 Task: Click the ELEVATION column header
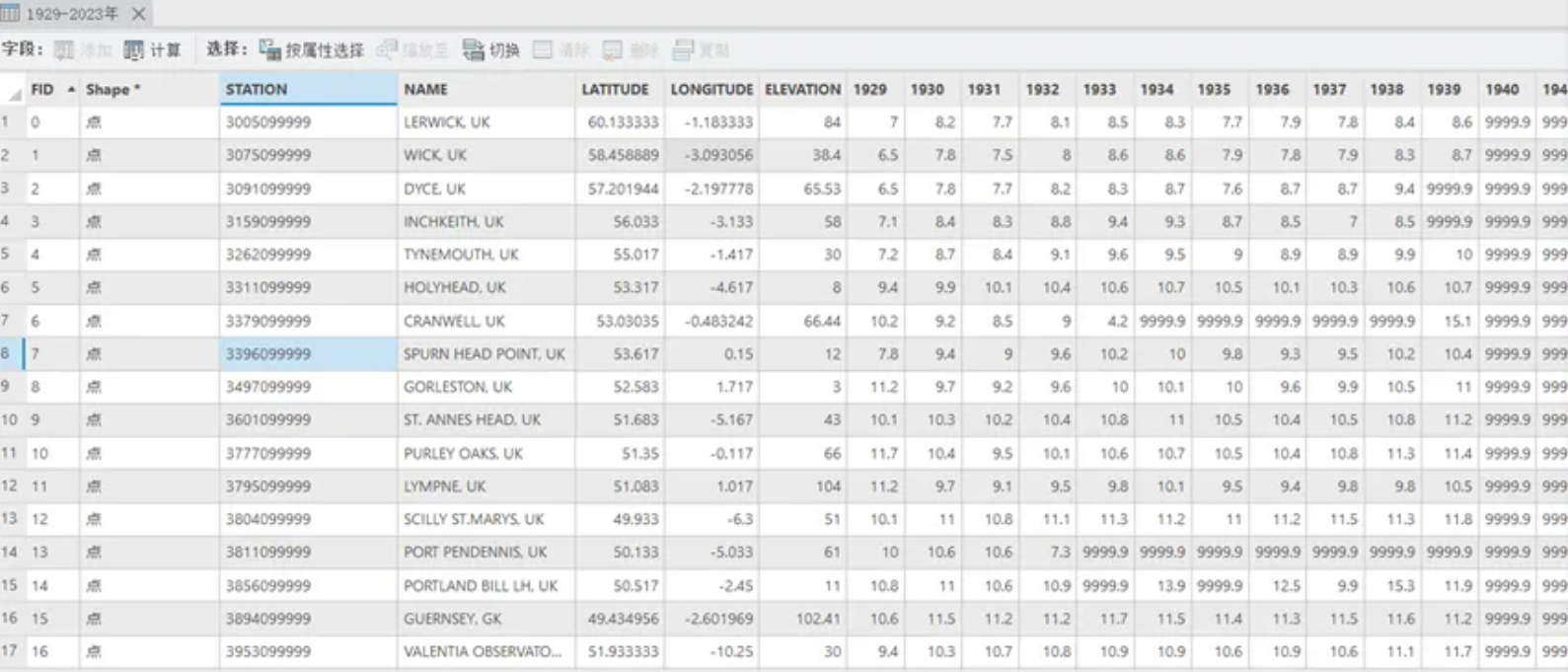(803, 90)
